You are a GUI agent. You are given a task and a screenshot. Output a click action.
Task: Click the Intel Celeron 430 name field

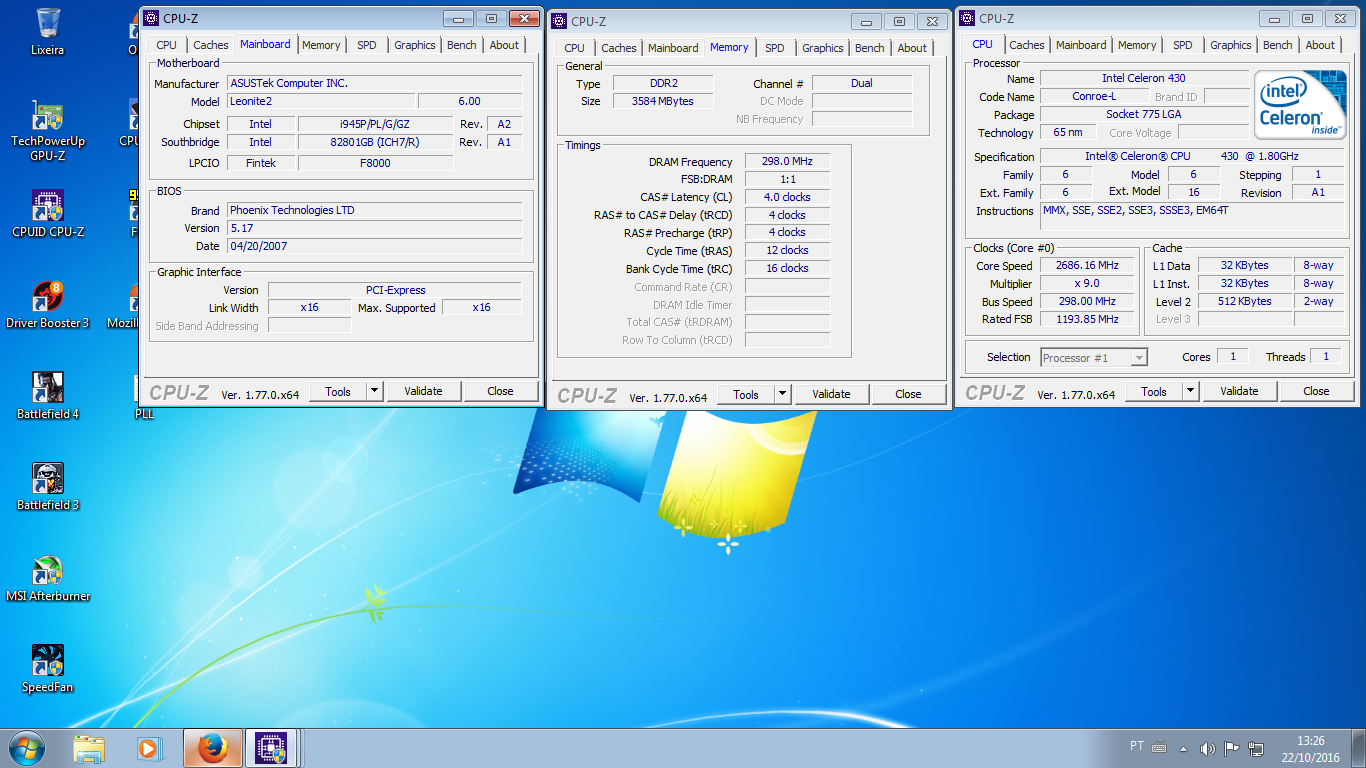click(x=1144, y=78)
